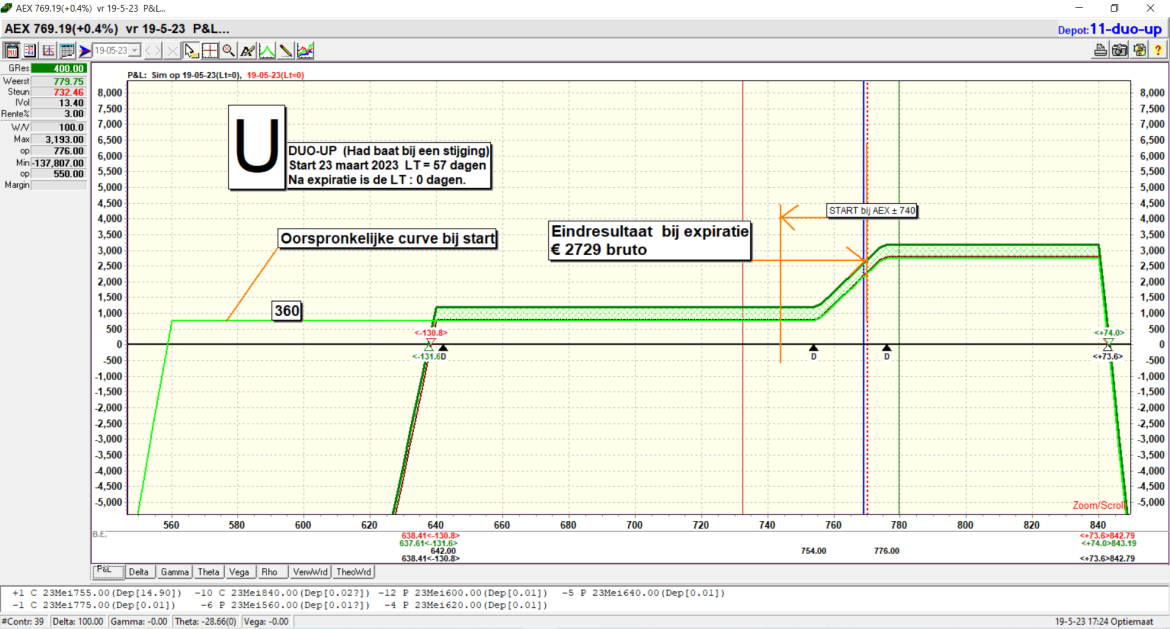Open the position table icon beside the calendar
The image size is (1170, 629).
click(x=30, y=51)
